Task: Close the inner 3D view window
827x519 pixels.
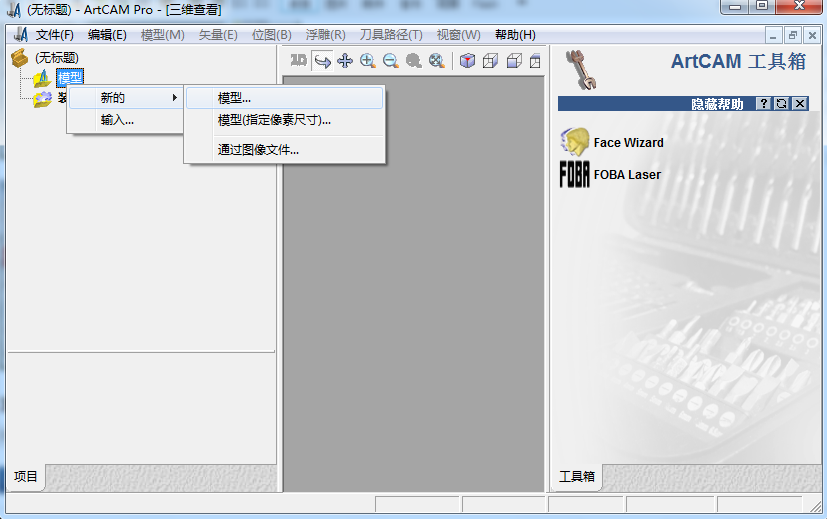Action: click(x=812, y=36)
